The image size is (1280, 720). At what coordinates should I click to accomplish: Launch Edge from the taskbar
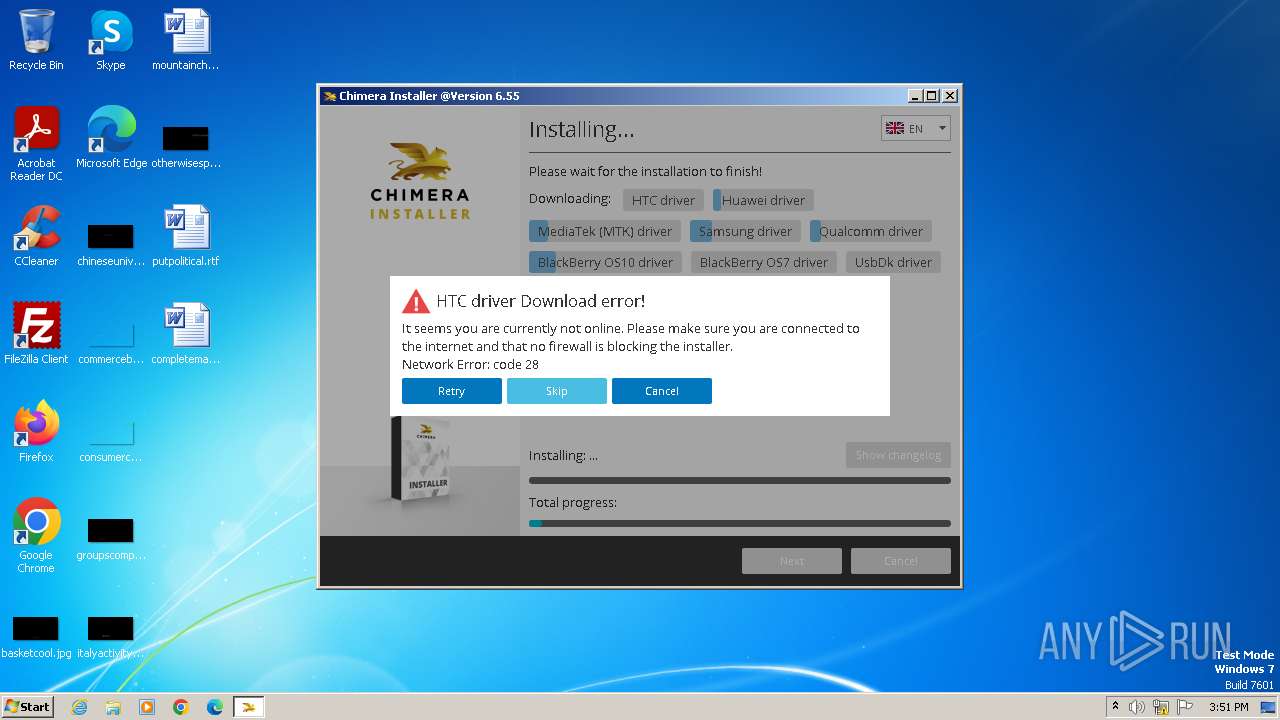(x=215, y=707)
